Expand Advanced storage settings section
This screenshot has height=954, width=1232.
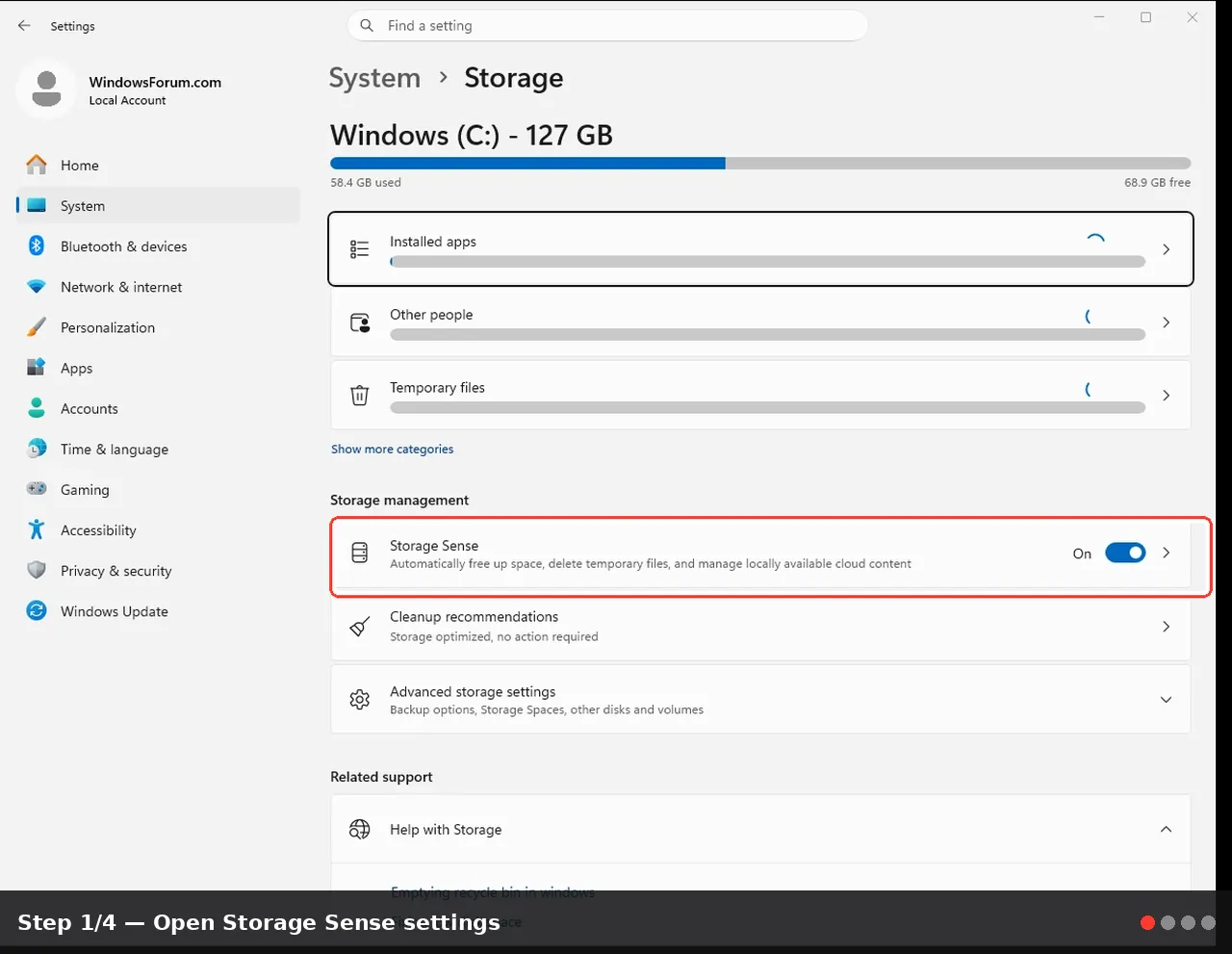point(1166,700)
